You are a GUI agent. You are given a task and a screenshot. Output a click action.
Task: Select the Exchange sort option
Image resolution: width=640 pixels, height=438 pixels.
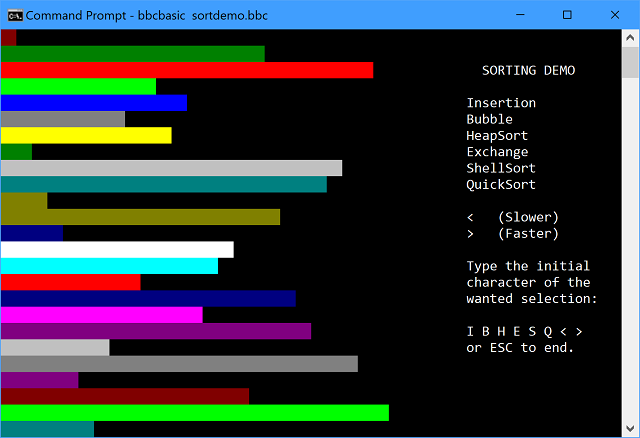point(496,152)
